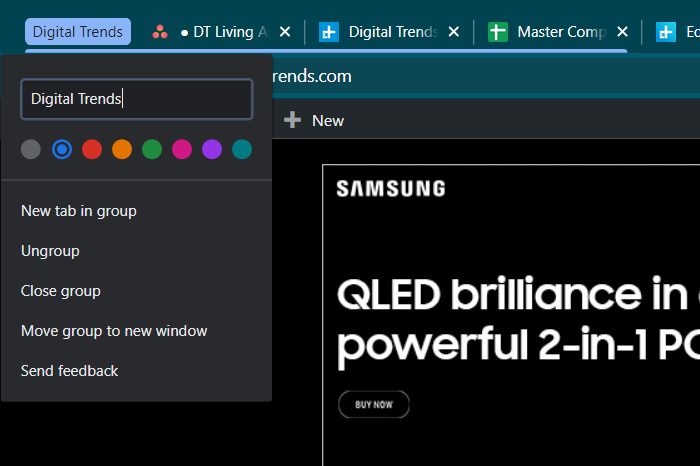The height and width of the screenshot is (466, 700).
Task: Click the green Sheets icon on Master Comp tab
Action: pyautogui.click(x=498, y=32)
